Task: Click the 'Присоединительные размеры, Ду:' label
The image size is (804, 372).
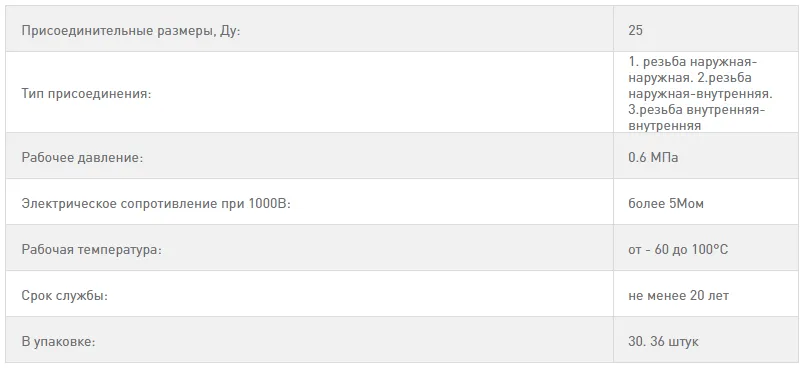Action: tap(131, 31)
